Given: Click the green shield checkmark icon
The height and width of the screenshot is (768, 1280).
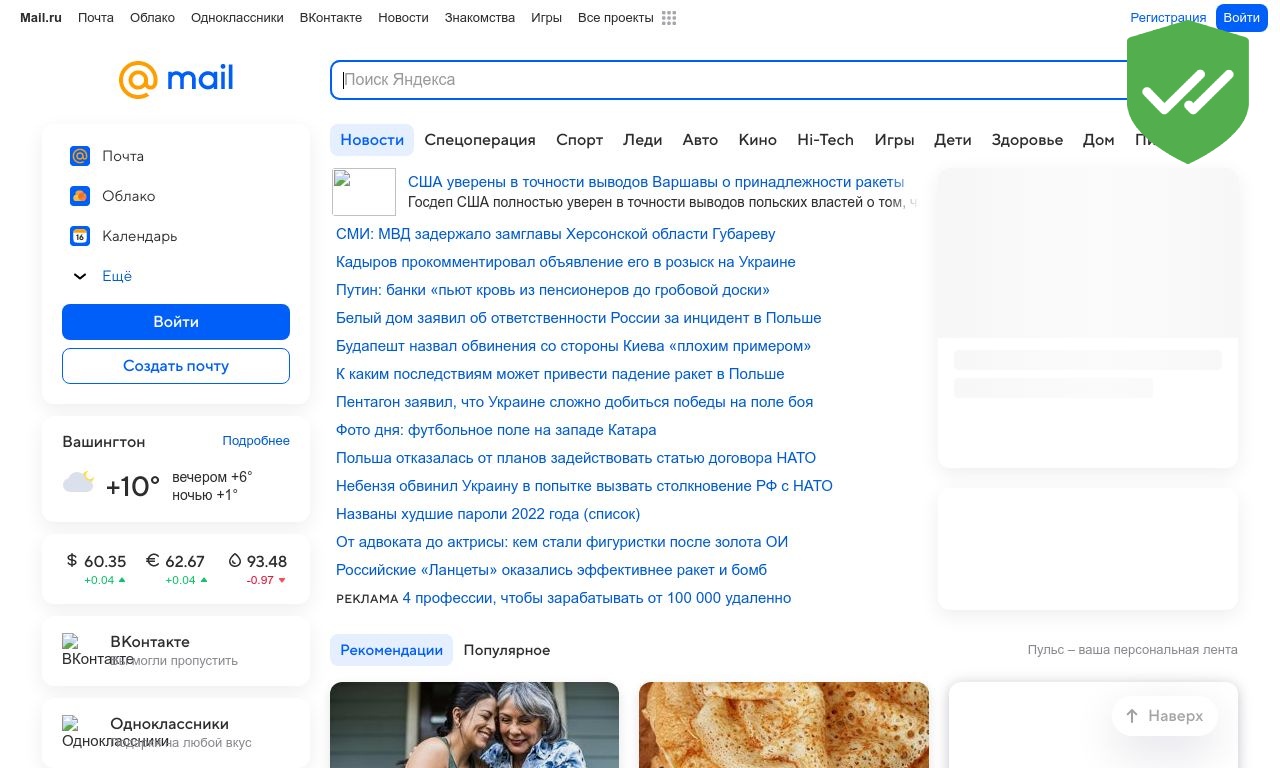Looking at the screenshot, I should 1188,92.
